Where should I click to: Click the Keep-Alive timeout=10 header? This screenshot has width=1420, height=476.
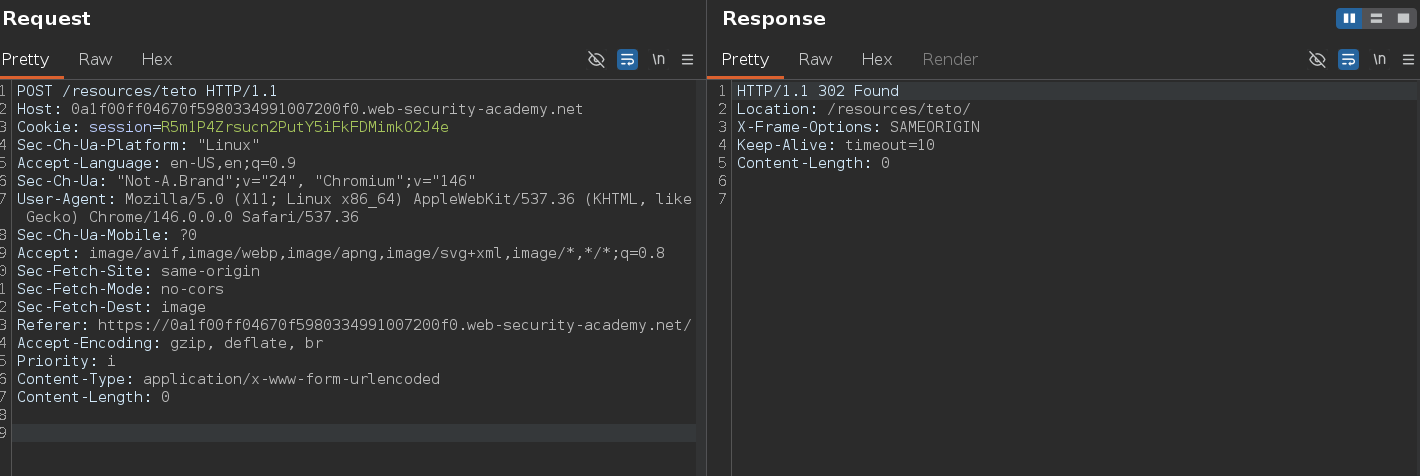pyautogui.click(x=836, y=145)
